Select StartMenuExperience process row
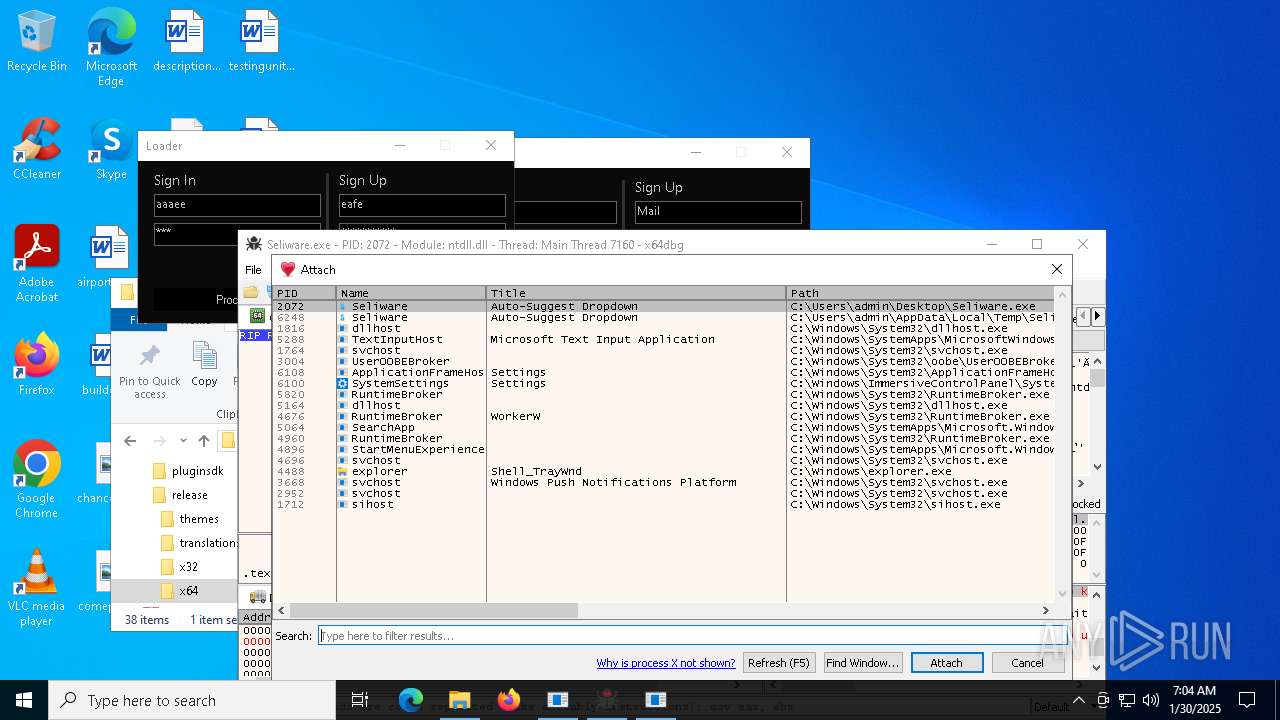The height and width of the screenshot is (720, 1280). [663, 449]
